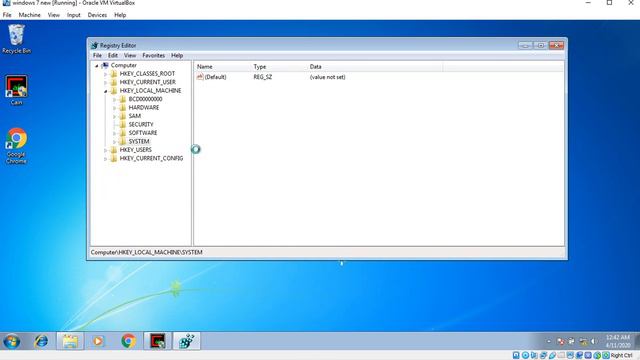Expand the SYSTEM subkey arrow
640x360 pixels.
(114, 142)
